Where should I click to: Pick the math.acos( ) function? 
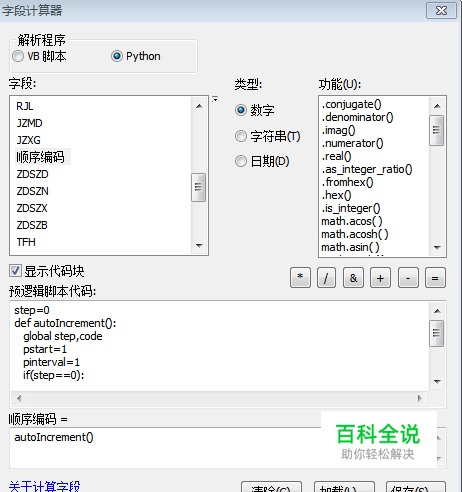click(352, 221)
